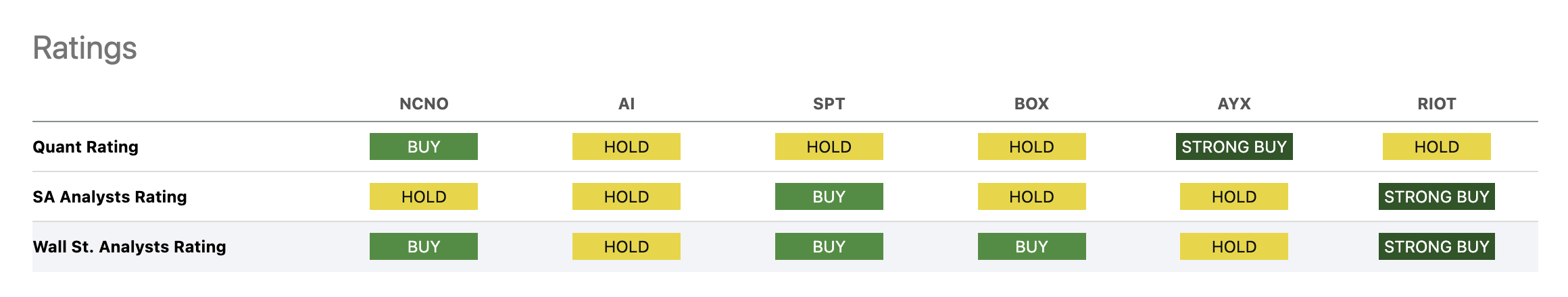This screenshot has width=1568, height=297.
Task: Click the RIOT ticker header
Action: 1436,104
